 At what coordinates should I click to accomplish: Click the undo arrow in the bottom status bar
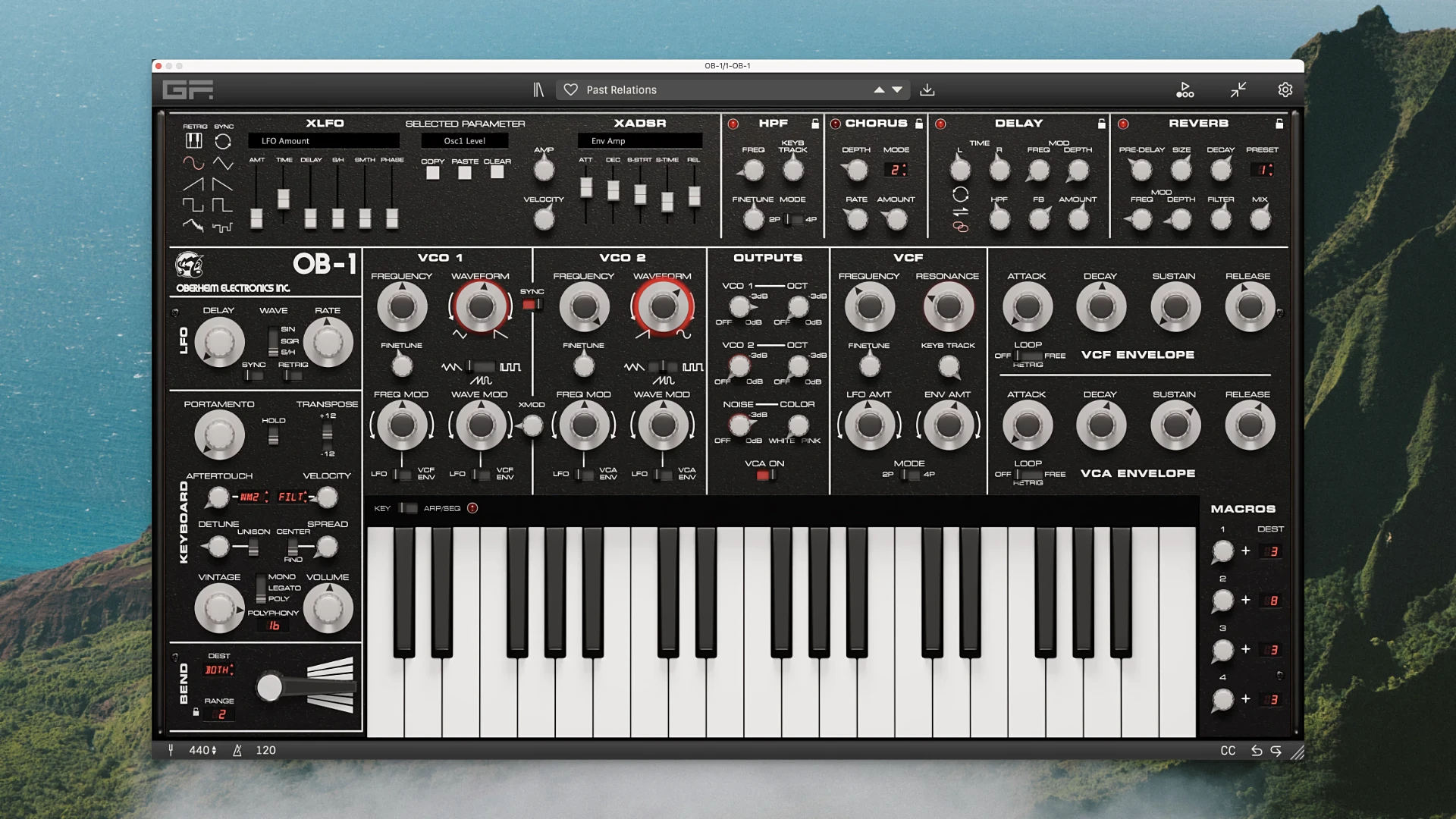pos(1257,750)
